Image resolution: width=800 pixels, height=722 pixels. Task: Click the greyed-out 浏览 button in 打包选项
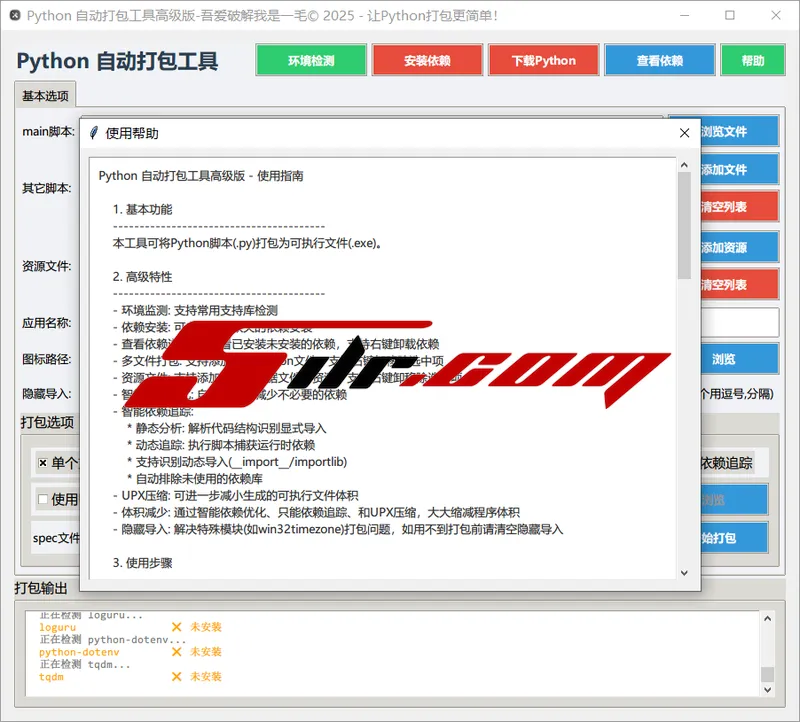735,500
